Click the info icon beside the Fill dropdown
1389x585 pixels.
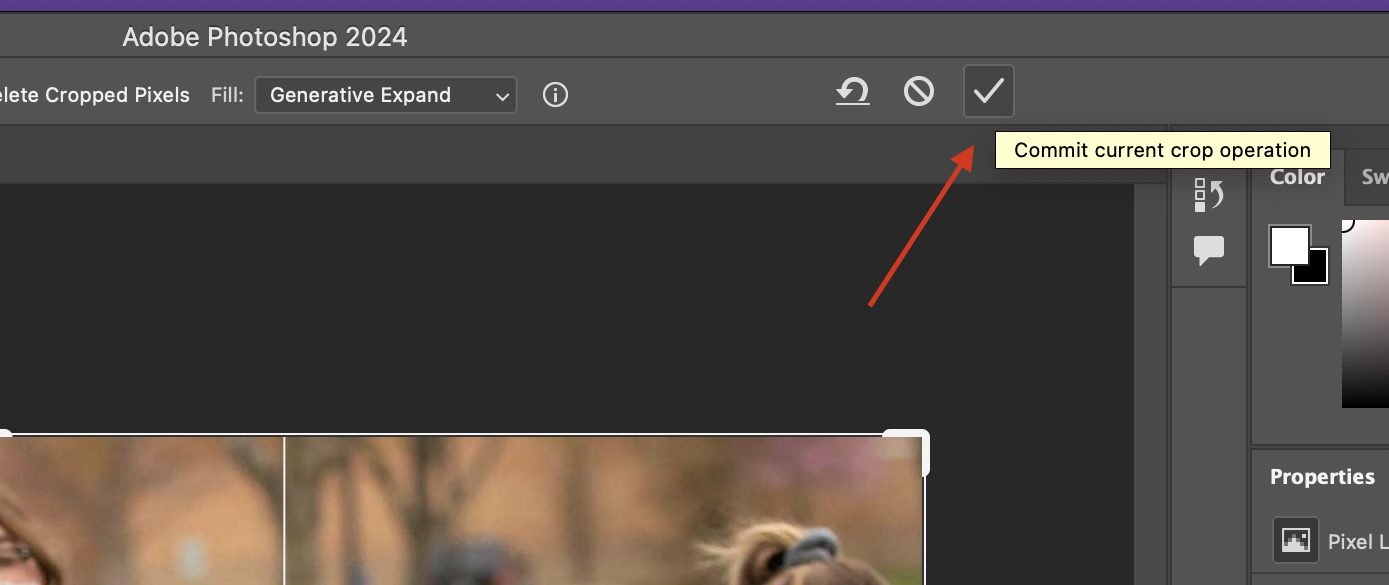555,95
